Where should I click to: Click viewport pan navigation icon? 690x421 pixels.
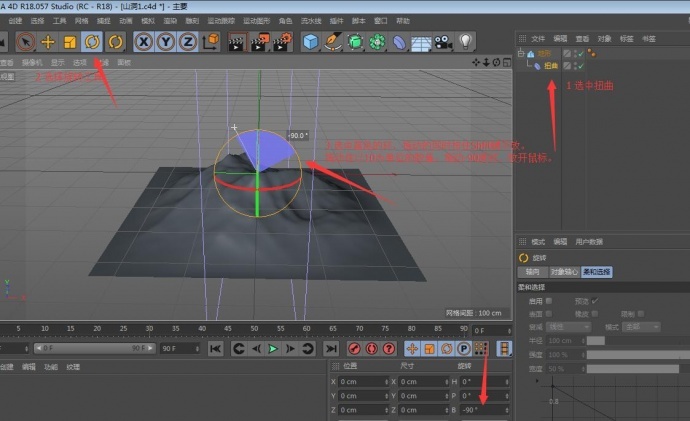[476, 62]
